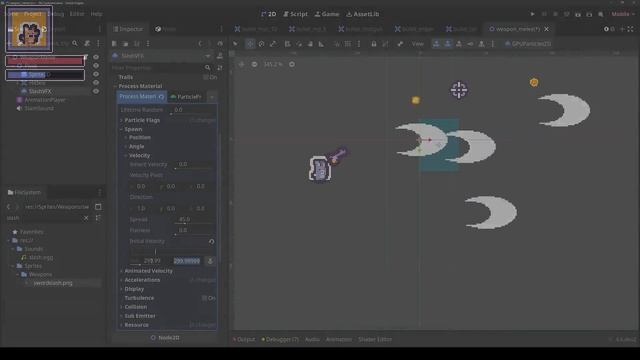The width and height of the screenshot is (640, 360).
Task: Run the current scene icon
Action: pyautogui.click(x=578, y=14)
